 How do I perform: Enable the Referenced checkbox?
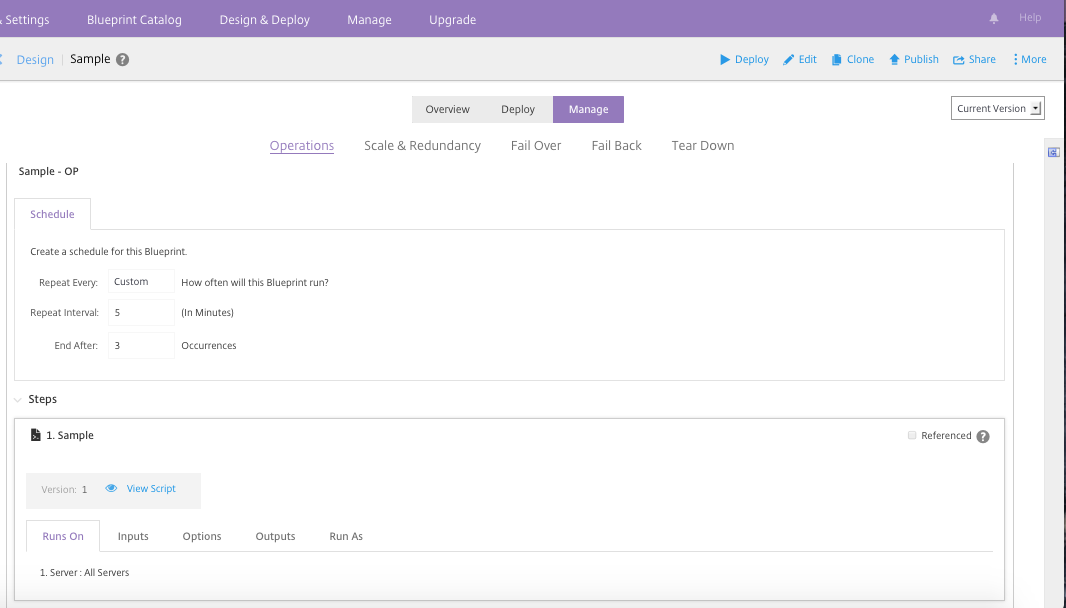tap(911, 436)
